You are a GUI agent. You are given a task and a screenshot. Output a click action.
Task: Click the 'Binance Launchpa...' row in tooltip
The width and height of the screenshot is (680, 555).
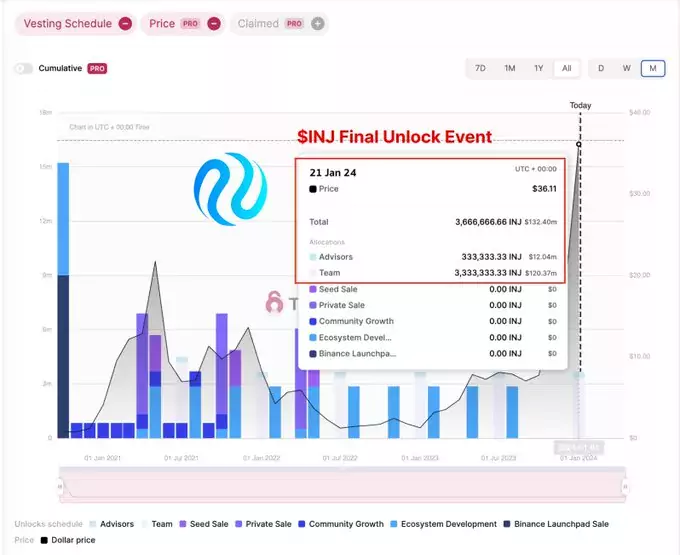[x=433, y=353]
